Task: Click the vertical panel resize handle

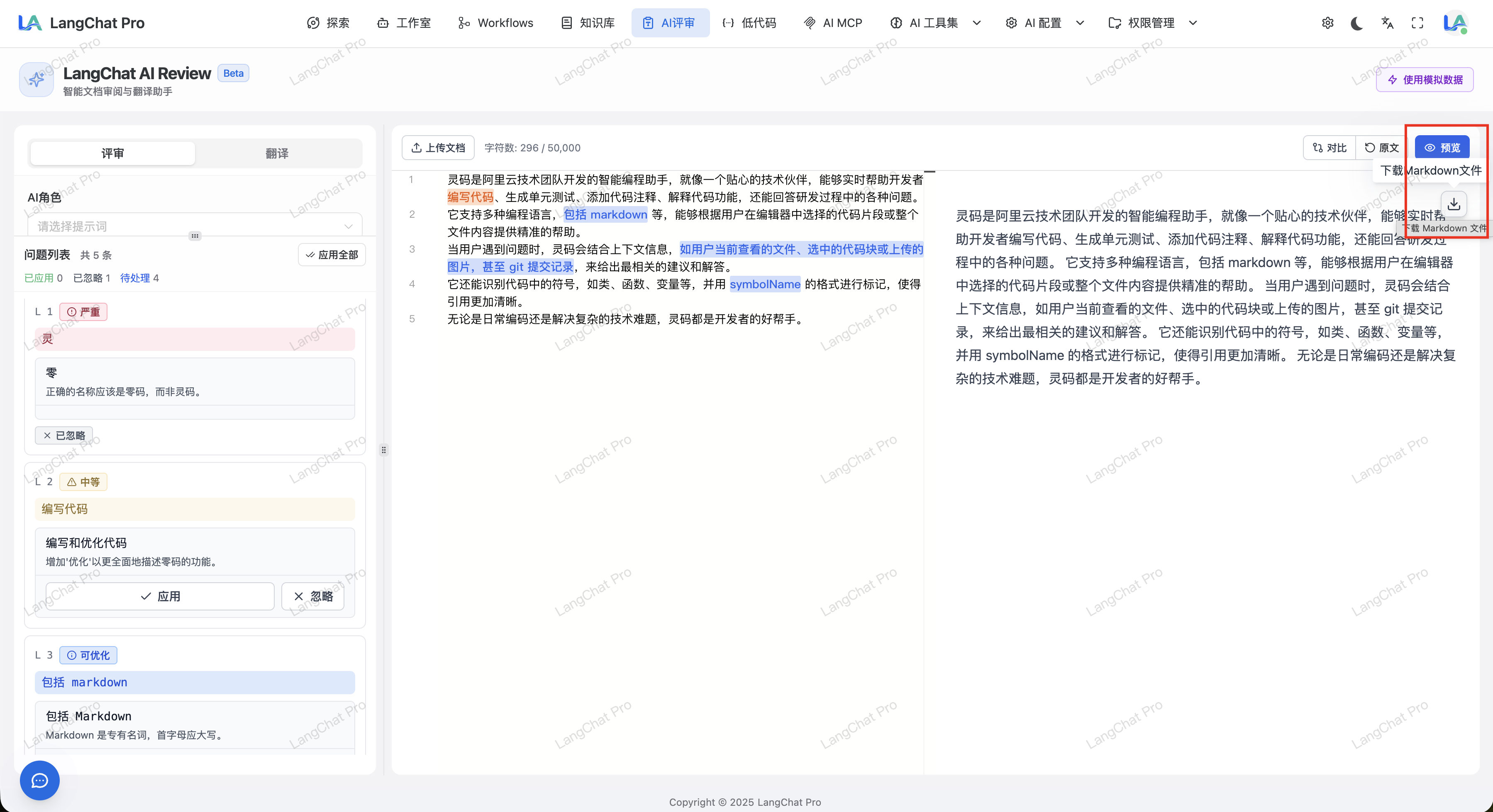Action: point(384,450)
